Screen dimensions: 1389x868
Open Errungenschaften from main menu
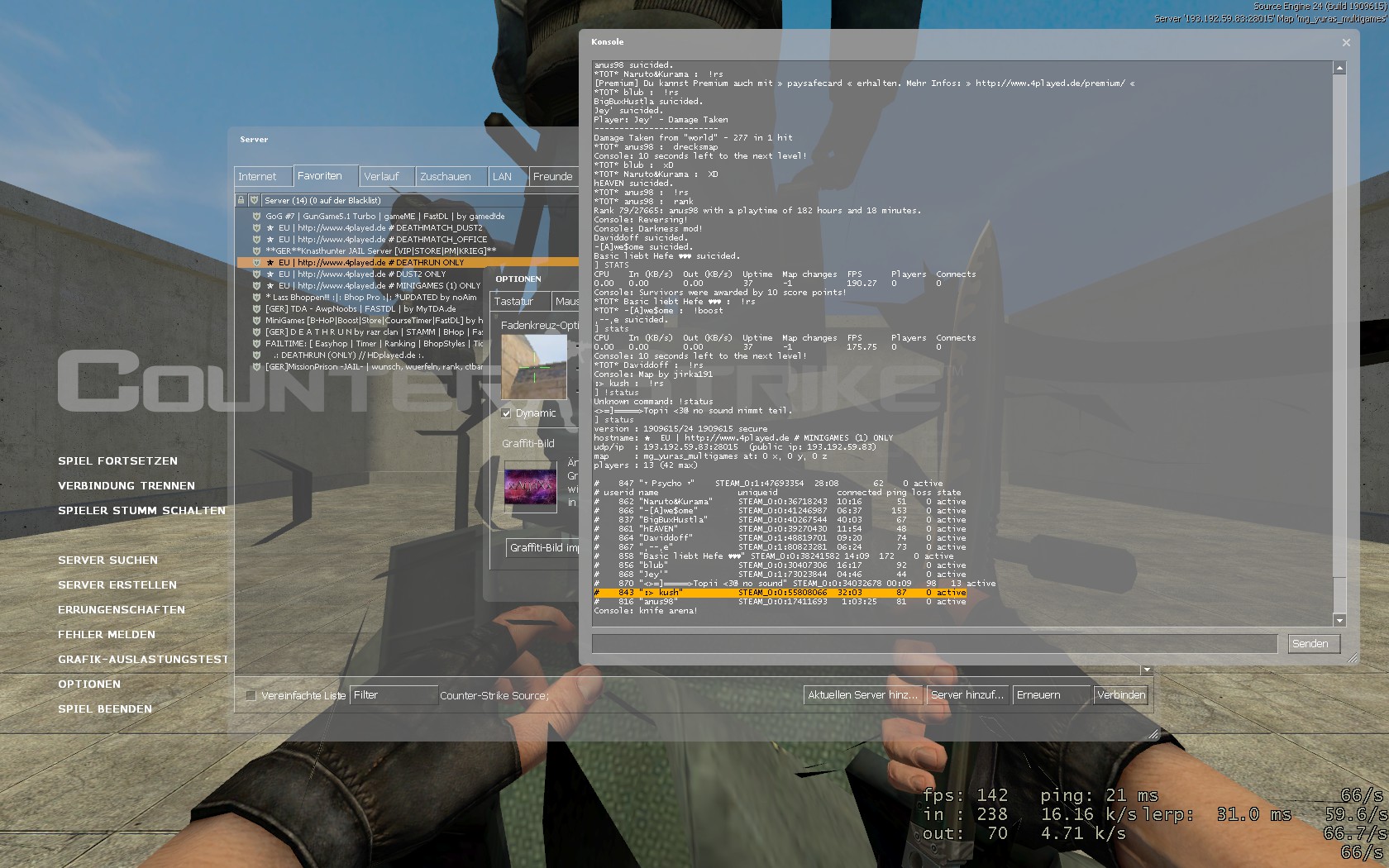122,610
